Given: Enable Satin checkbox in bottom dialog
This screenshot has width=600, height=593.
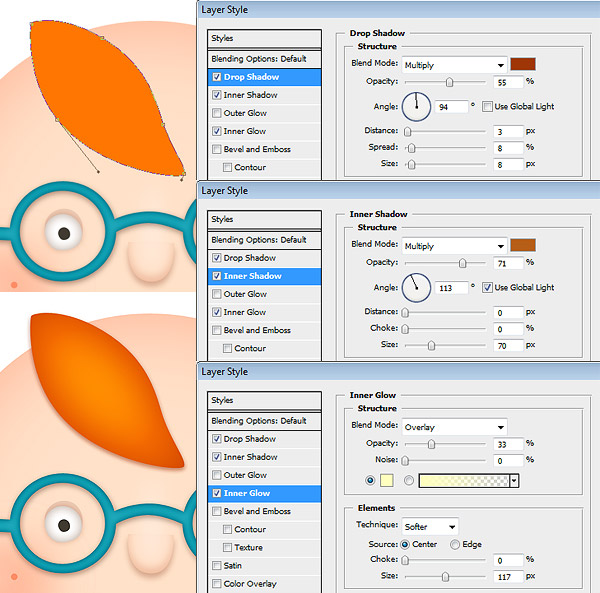Looking at the screenshot, I should pyautogui.click(x=217, y=565).
